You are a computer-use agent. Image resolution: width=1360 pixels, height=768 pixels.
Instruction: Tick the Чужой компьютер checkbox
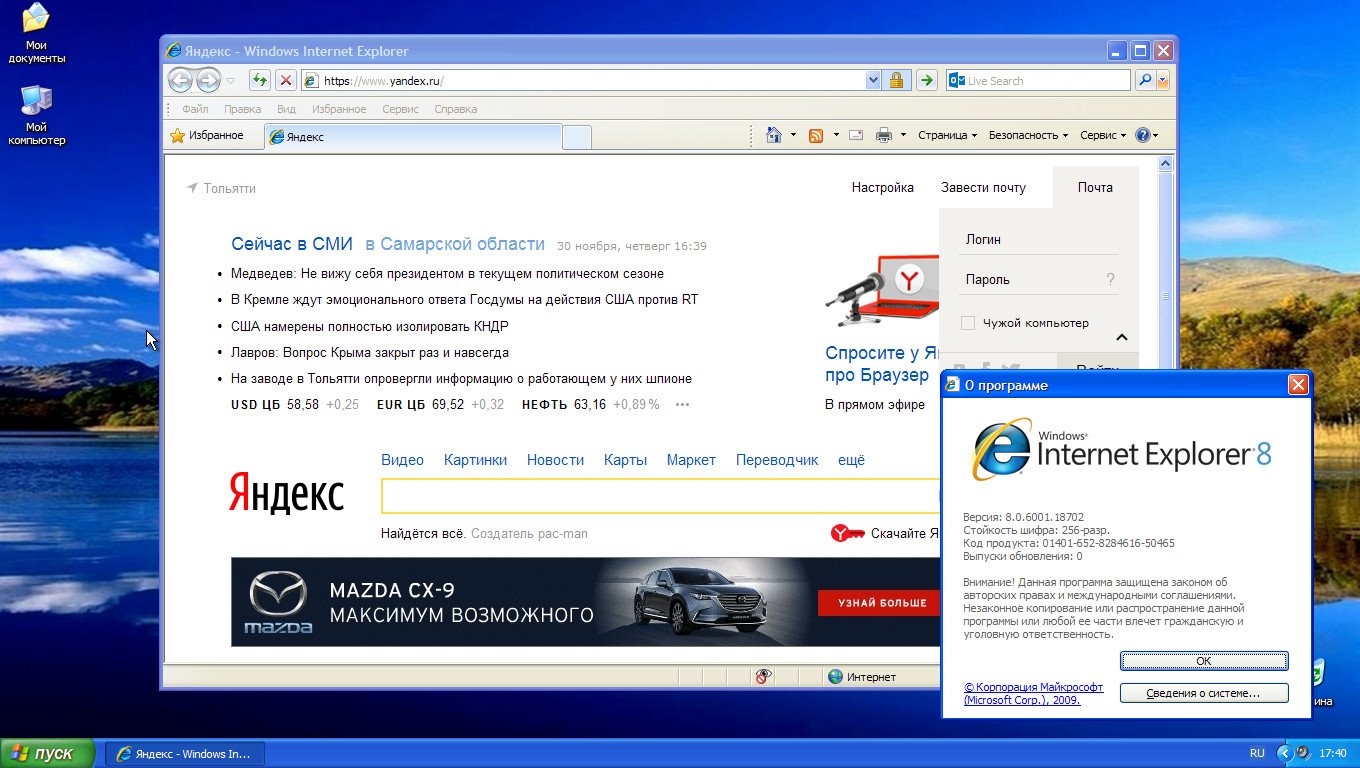[x=967, y=323]
